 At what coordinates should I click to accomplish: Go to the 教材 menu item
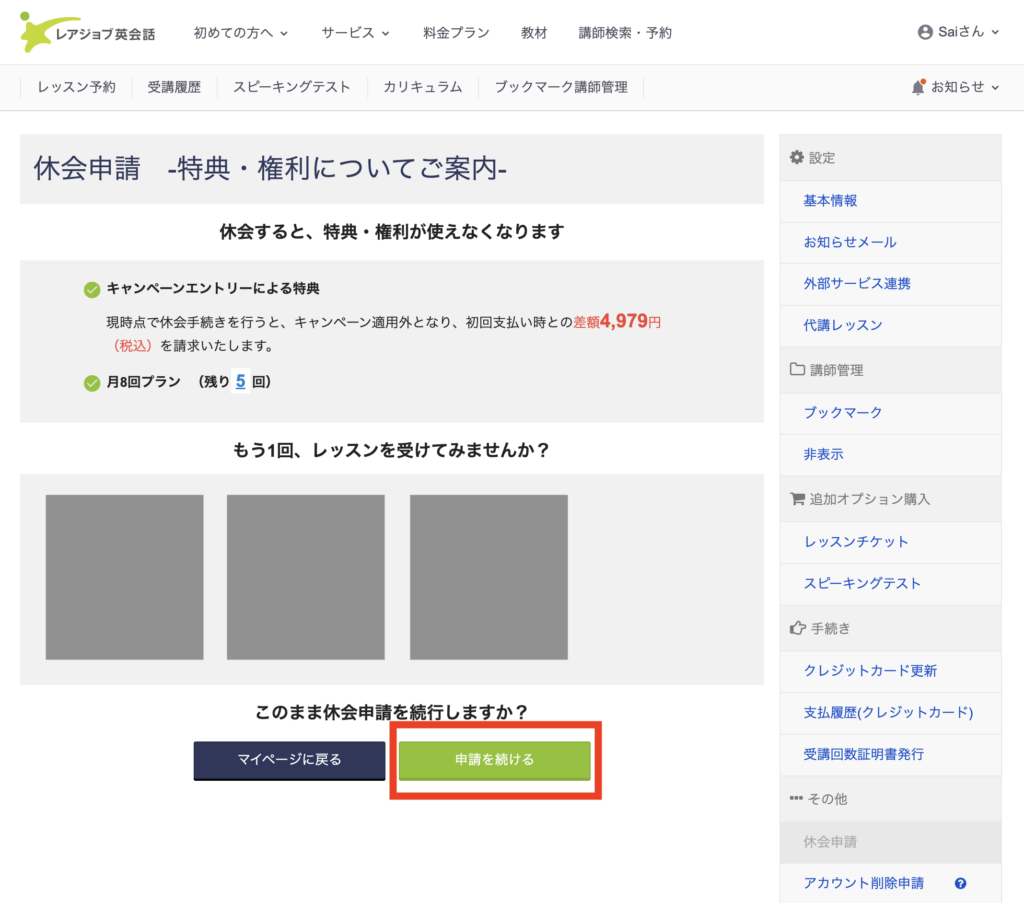(534, 33)
